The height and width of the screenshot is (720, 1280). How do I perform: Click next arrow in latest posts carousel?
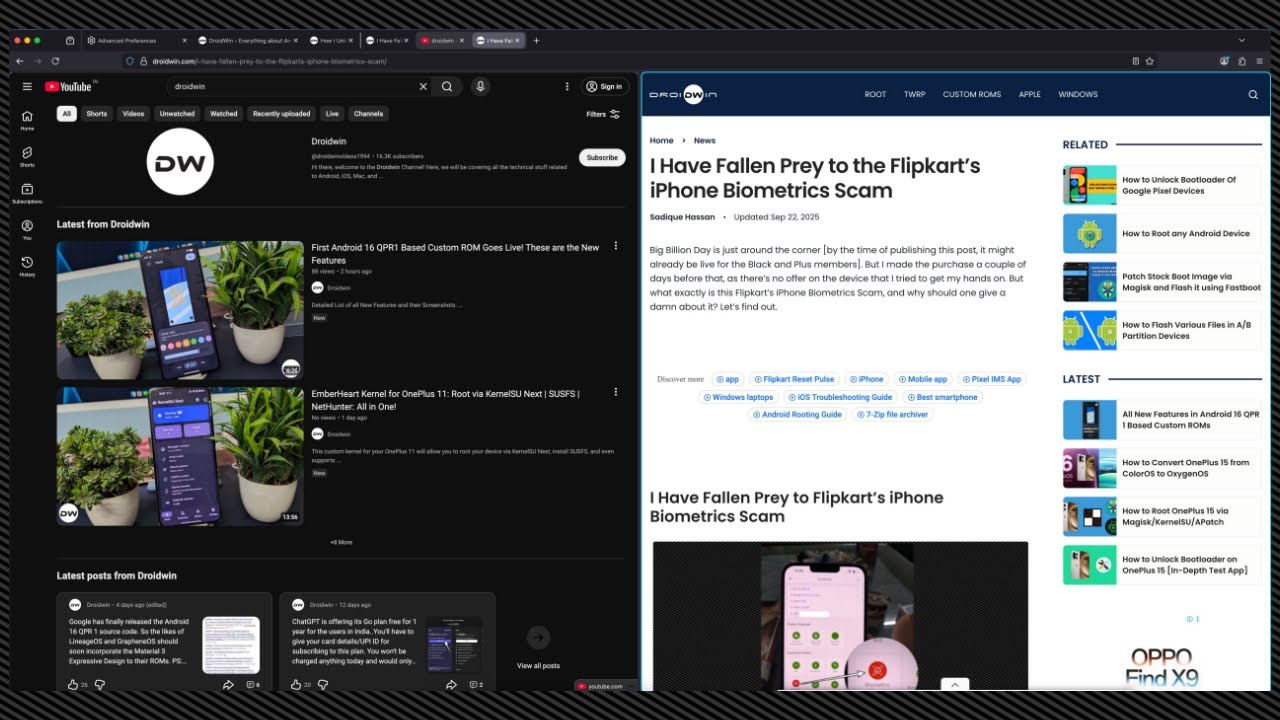click(x=538, y=637)
